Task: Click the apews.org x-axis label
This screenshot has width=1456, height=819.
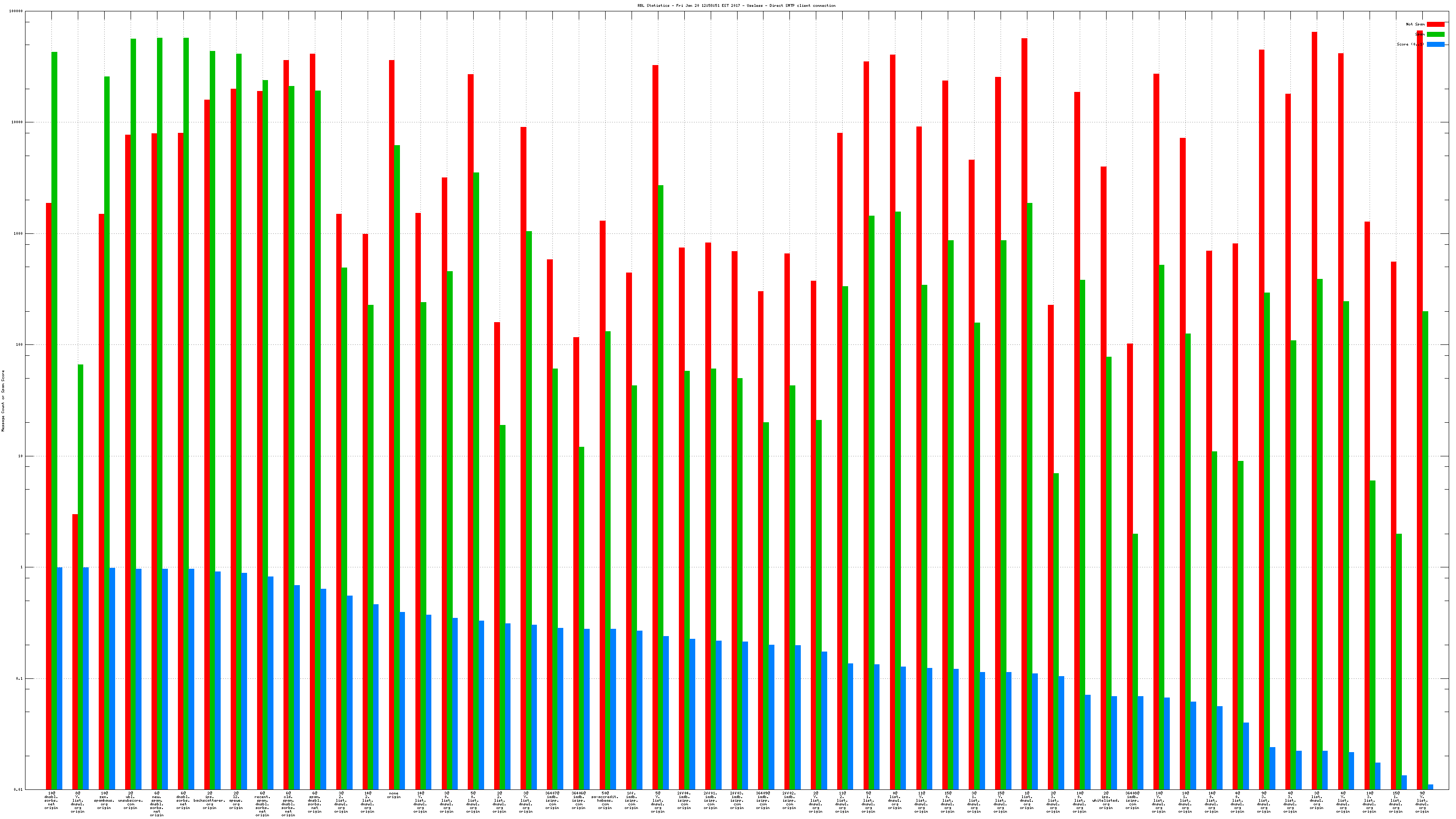Action: [x=236, y=800]
